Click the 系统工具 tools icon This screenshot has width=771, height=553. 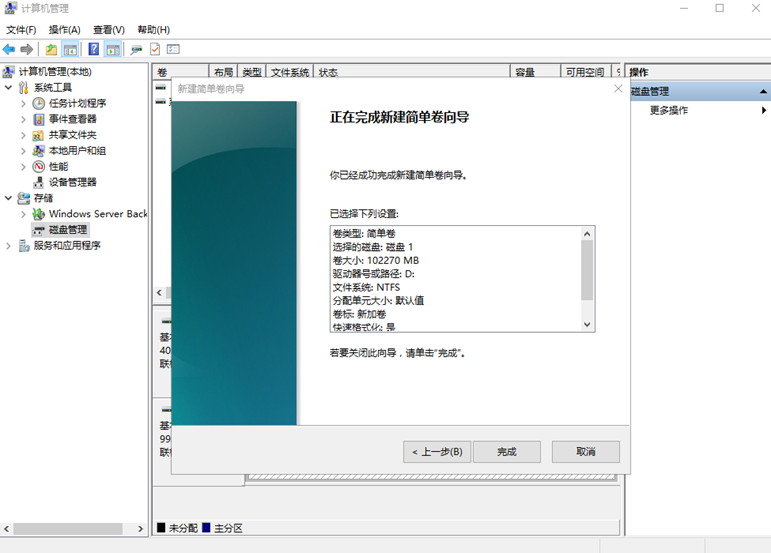coord(23,87)
